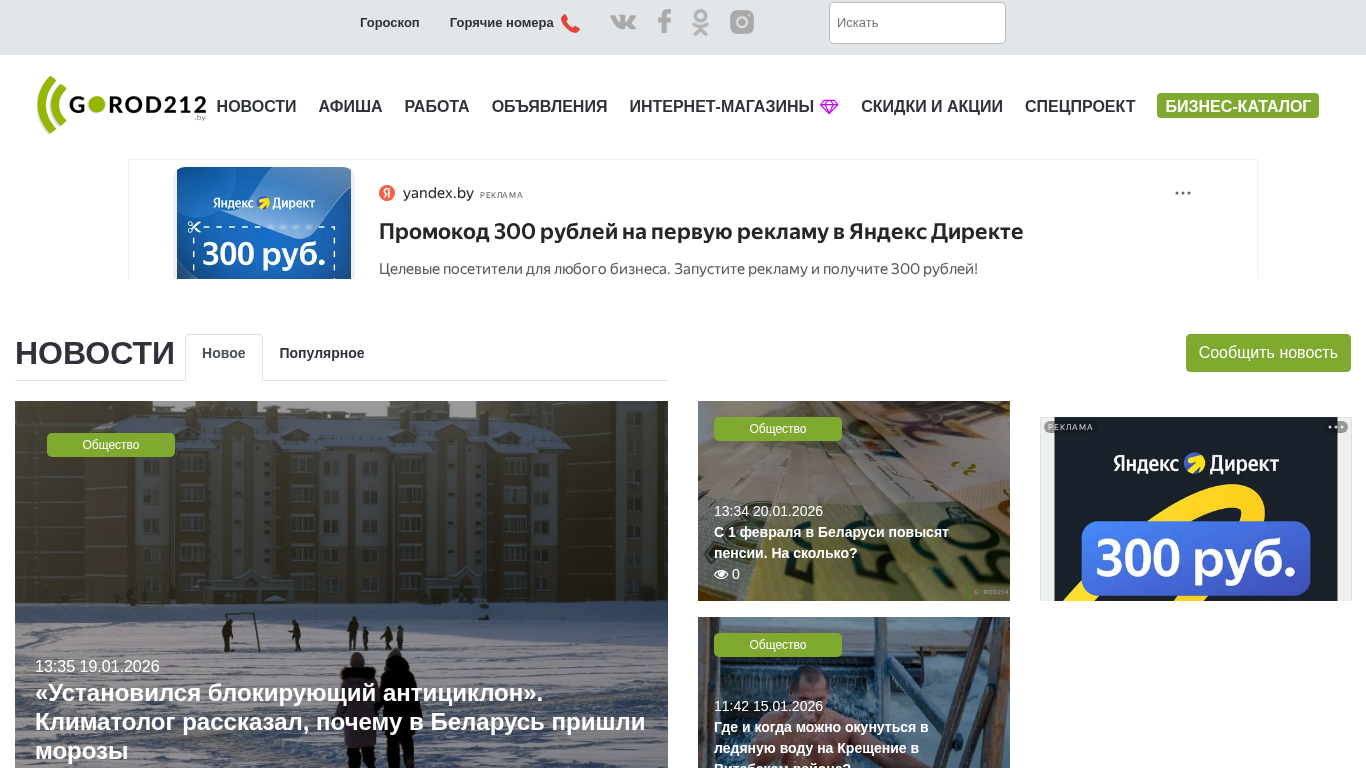Open the Гороскоп link
This screenshot has width=1366, height=768.
pos(390,23)
